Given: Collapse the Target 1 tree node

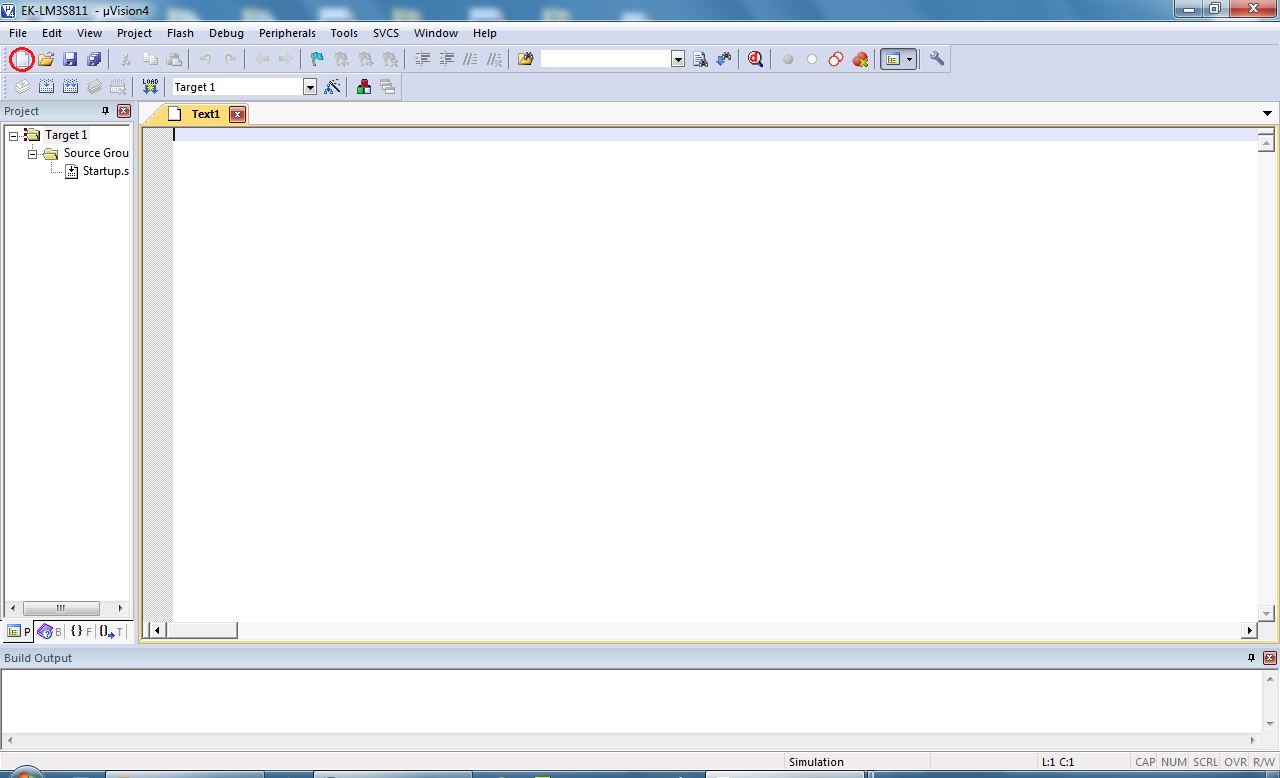Looking at the screenshot, I should 13,135.
